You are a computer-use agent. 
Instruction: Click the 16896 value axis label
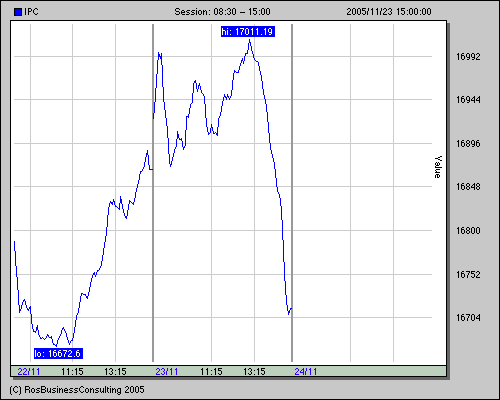tap(468, 144)
